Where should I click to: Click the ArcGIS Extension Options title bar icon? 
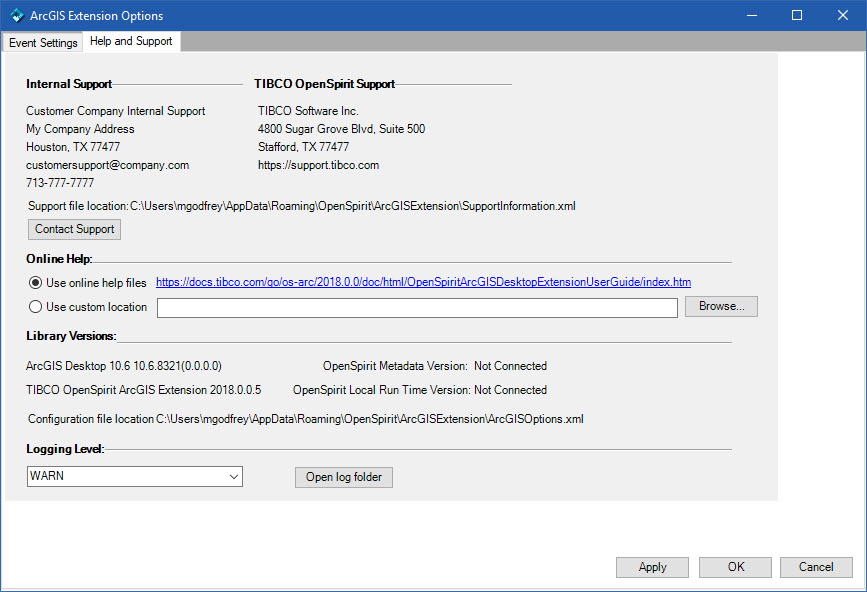(x=17, y=15)
